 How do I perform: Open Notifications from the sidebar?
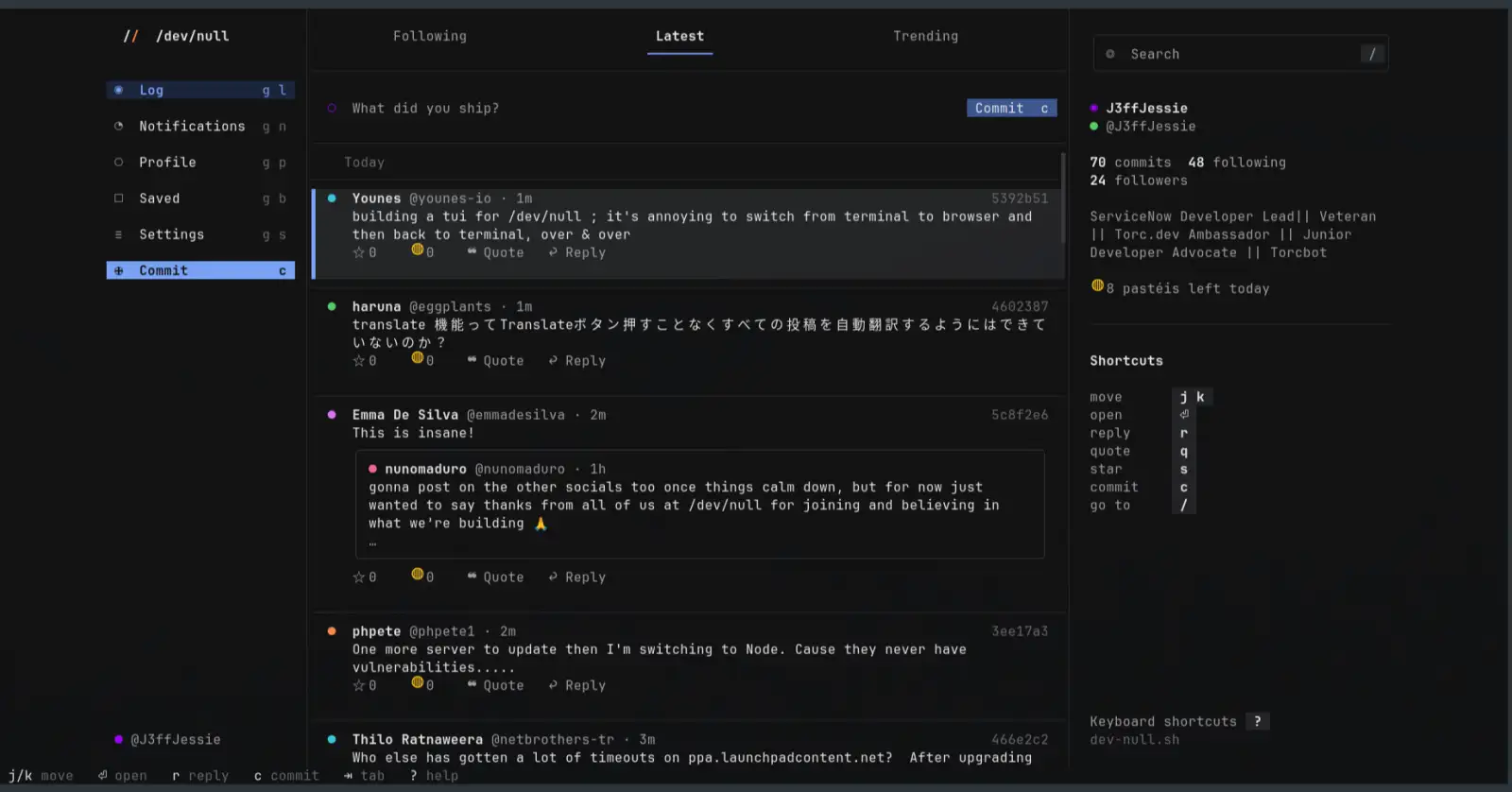[200, 126]
